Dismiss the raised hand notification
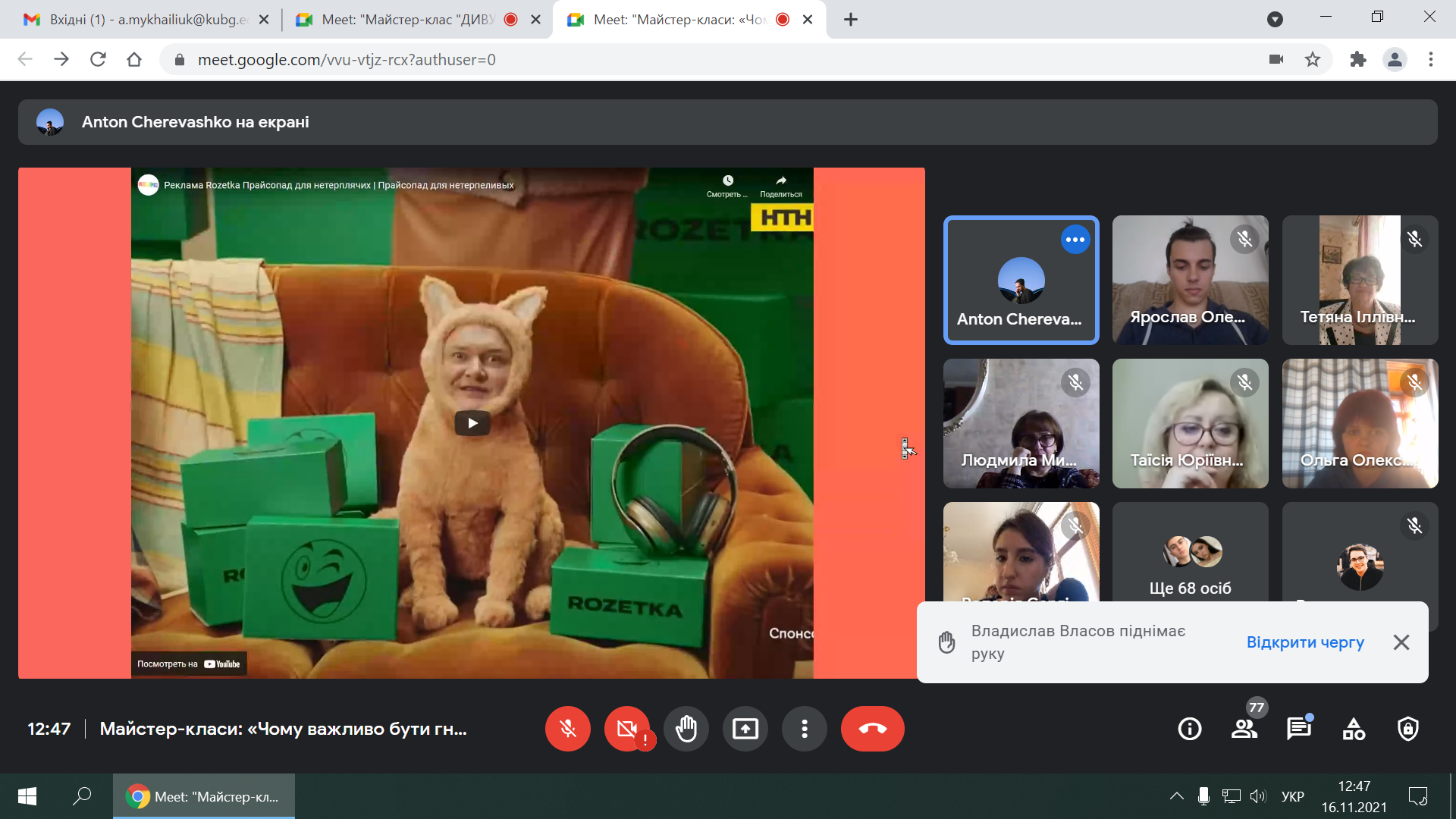This screenshot has width=1456, height=819. click(x=1401, y=642)
